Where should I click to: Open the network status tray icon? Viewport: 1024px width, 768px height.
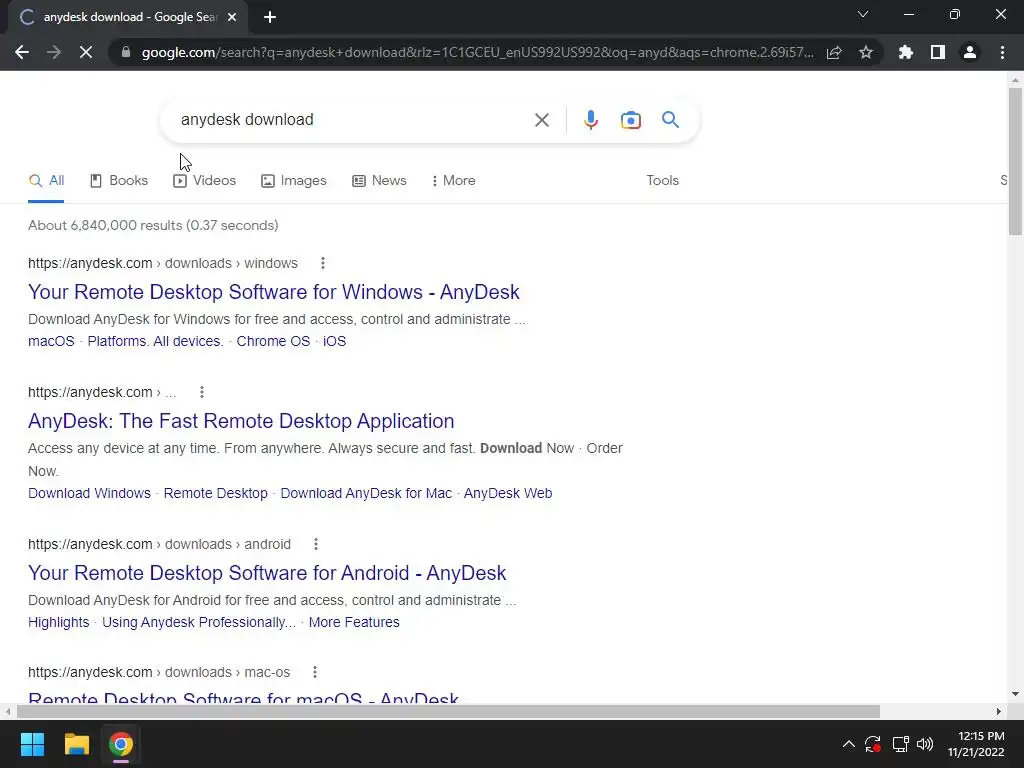click(901, 744)
